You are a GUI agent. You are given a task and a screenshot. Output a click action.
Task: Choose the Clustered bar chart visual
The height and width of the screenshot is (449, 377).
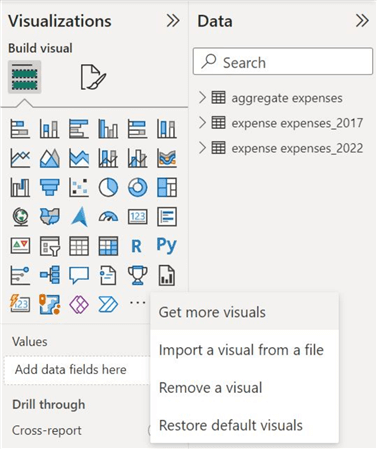(79, 129)
